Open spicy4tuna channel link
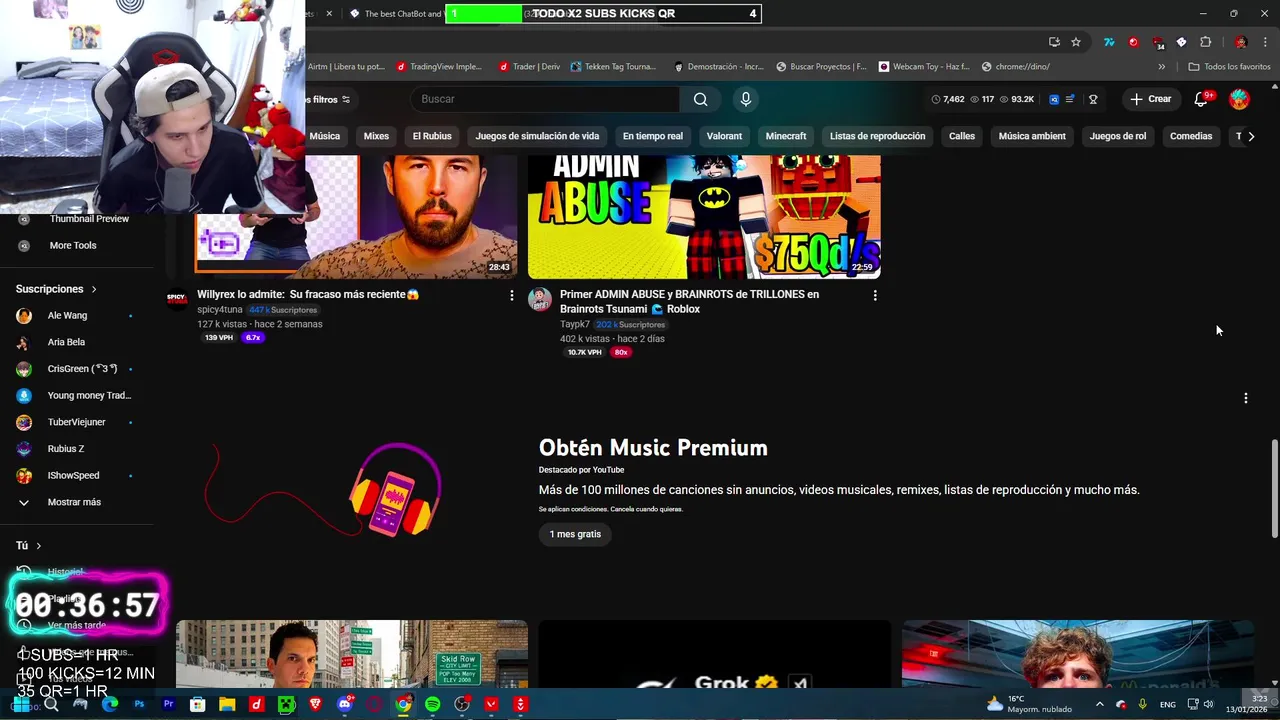The image size is (1280, 720). pos(220,310)
